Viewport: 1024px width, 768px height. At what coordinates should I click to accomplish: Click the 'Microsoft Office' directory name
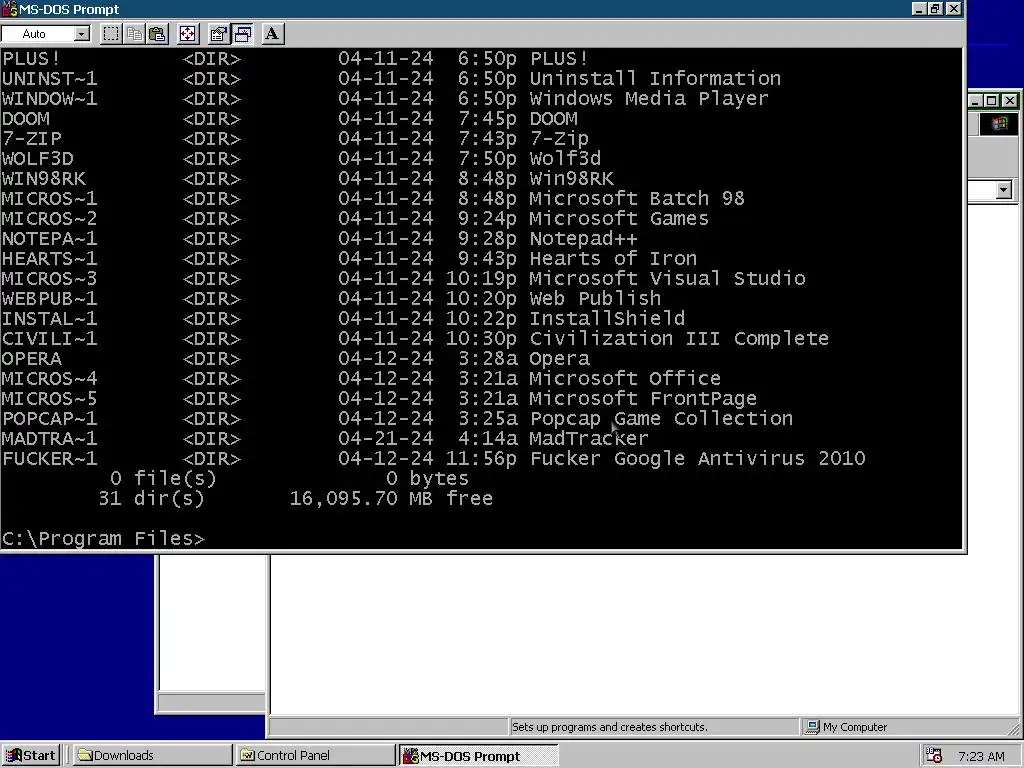tap(625, 378)
